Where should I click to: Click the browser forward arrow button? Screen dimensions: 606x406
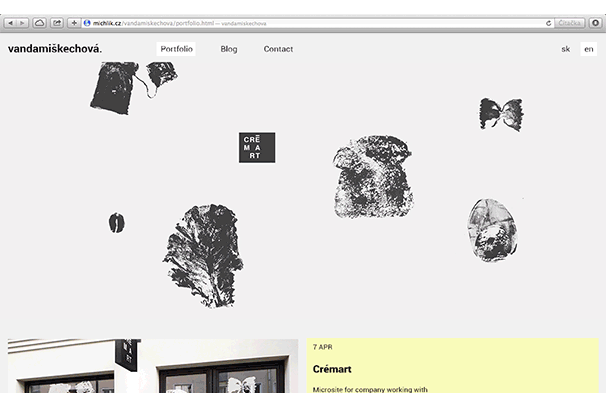(x=23, y=22)
